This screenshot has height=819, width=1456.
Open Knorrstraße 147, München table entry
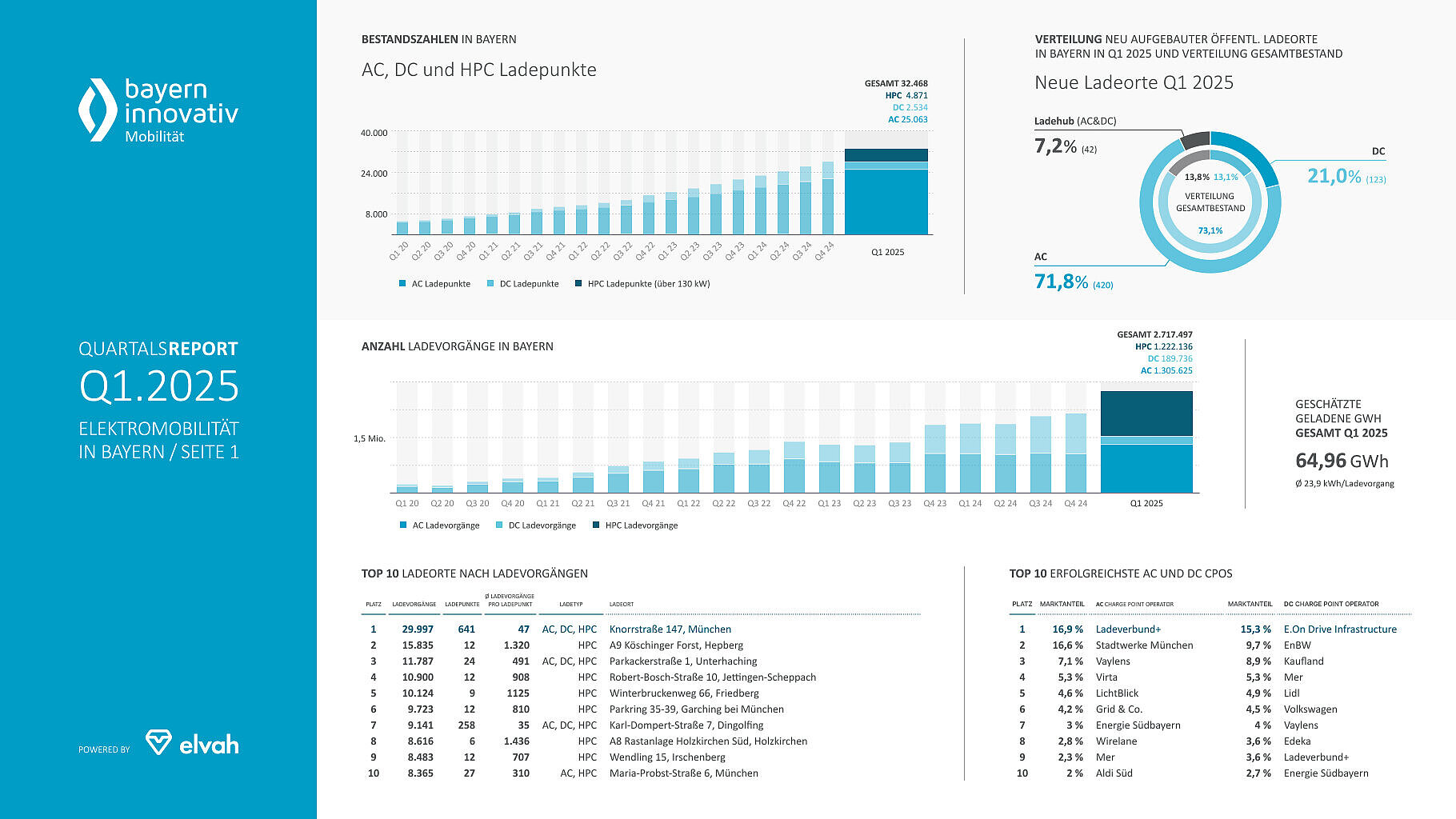click(x=670, y=629)
